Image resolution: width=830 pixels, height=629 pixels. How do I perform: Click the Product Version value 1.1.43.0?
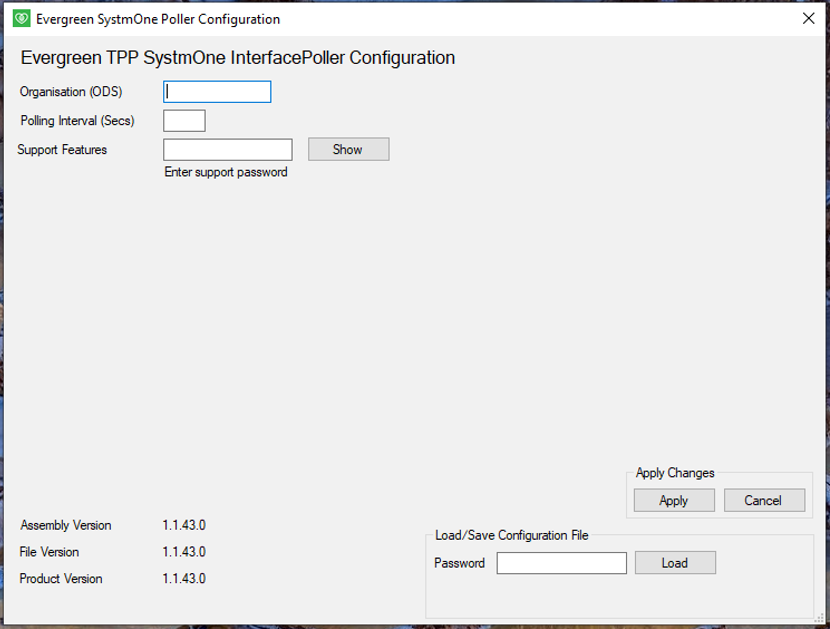tap(184, 579)
